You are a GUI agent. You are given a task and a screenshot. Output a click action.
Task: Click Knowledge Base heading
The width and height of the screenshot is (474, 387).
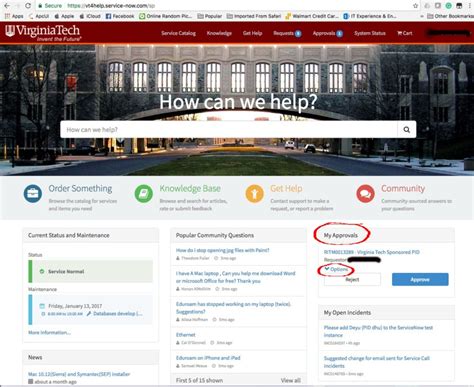pos(190,188)
